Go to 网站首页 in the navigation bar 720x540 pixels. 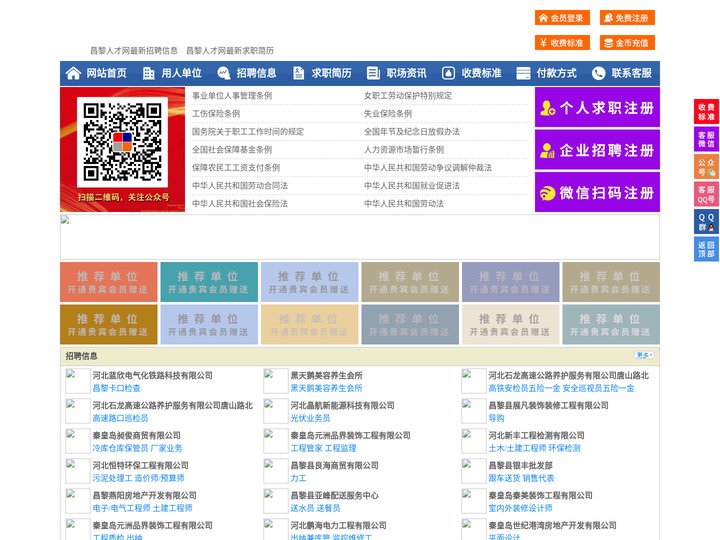(107, 73)
